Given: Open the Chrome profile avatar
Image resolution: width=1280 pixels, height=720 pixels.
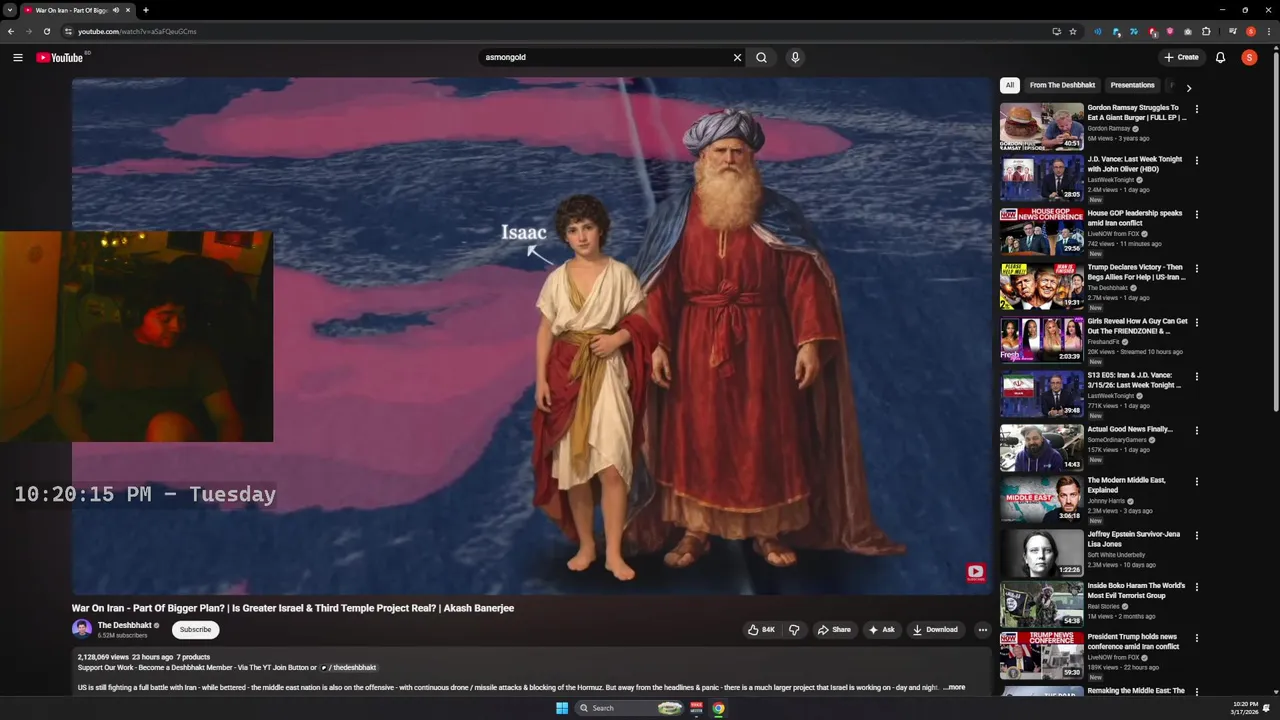Looking at the screenshot, I should [x=1250, y=32].
